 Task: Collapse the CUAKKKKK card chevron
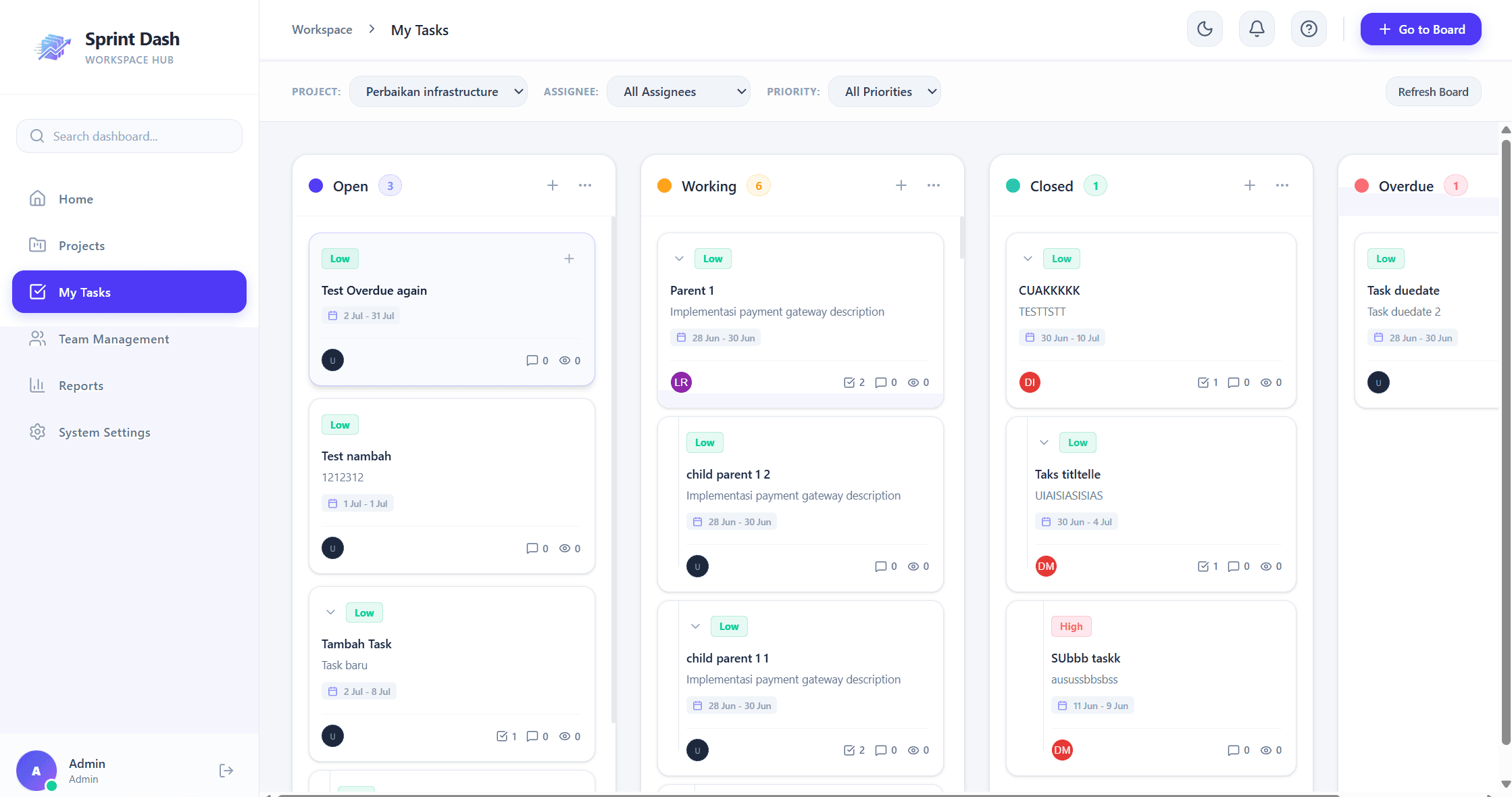1028,259
